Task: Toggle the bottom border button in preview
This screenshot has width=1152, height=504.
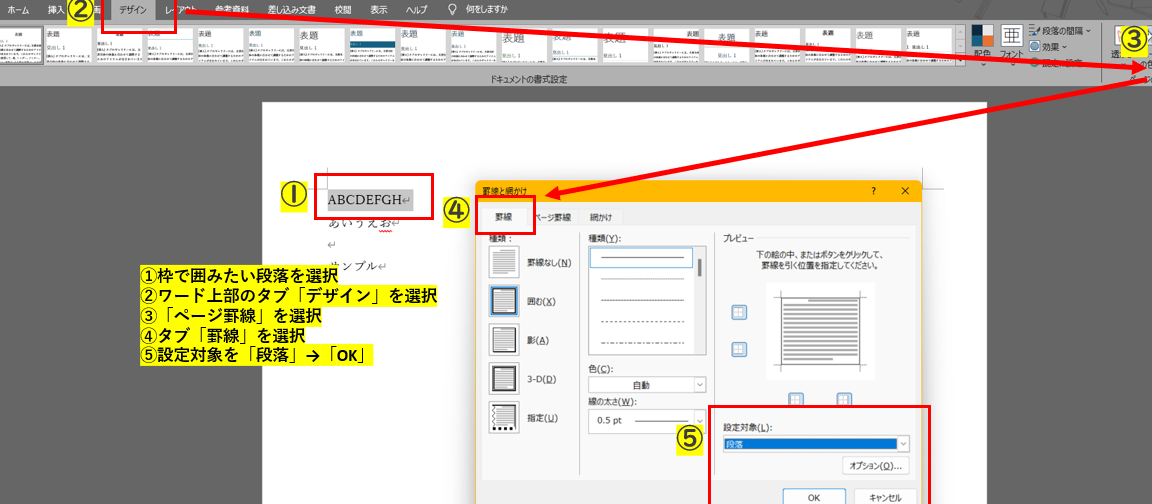Action: (x=738, y=349)
